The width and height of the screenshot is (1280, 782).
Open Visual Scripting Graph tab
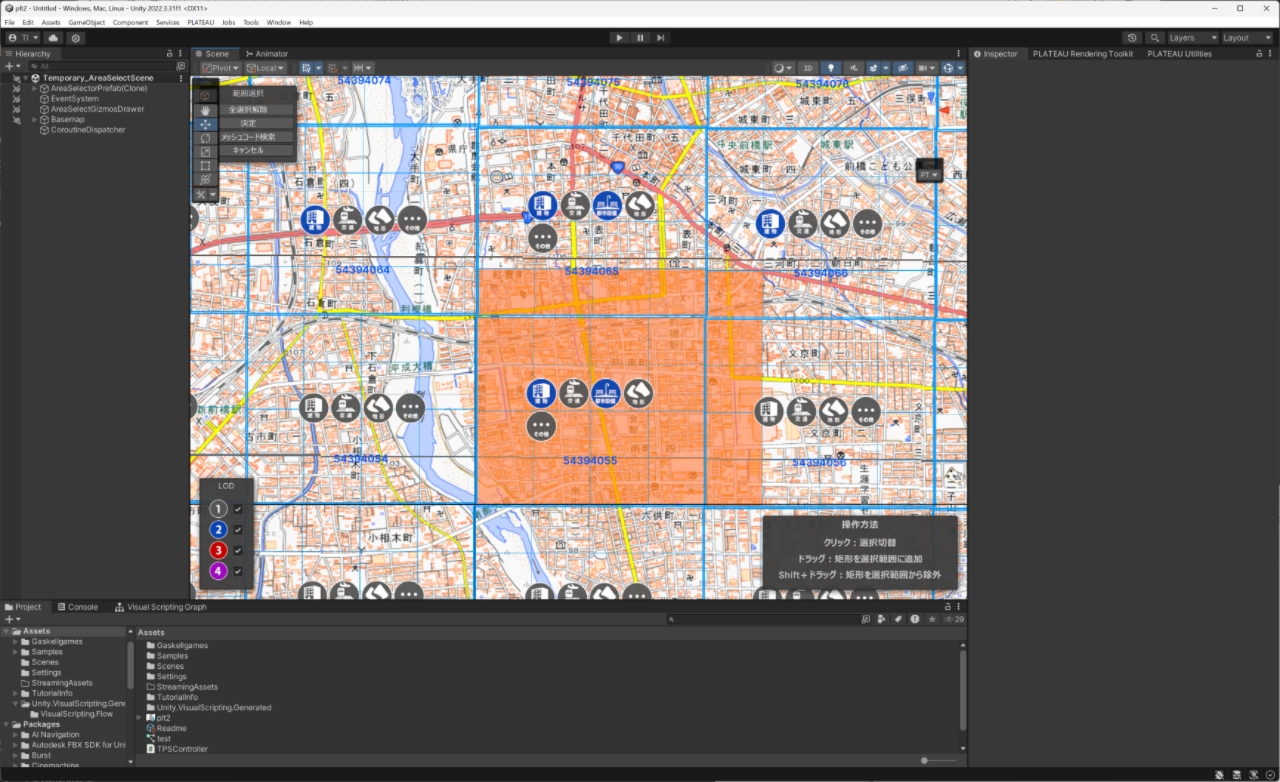point(161,607)
